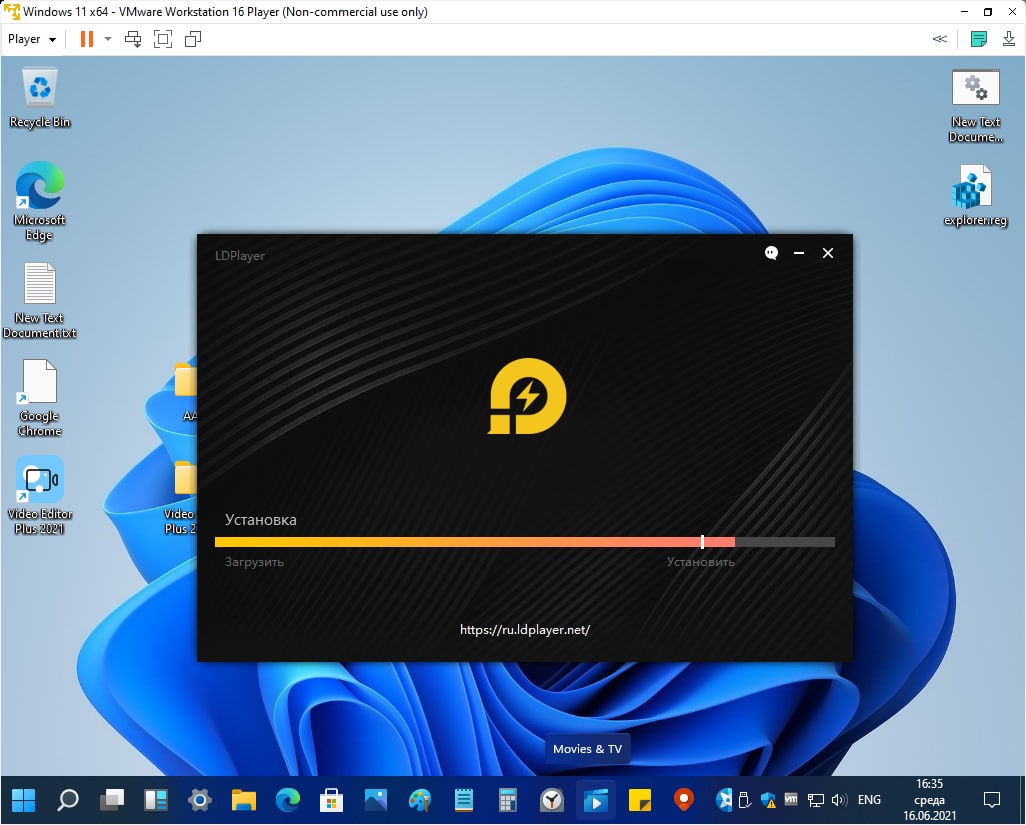Launch Microsoft Edge from taskbar
The image size is (1026, 825).
[287, 799]
